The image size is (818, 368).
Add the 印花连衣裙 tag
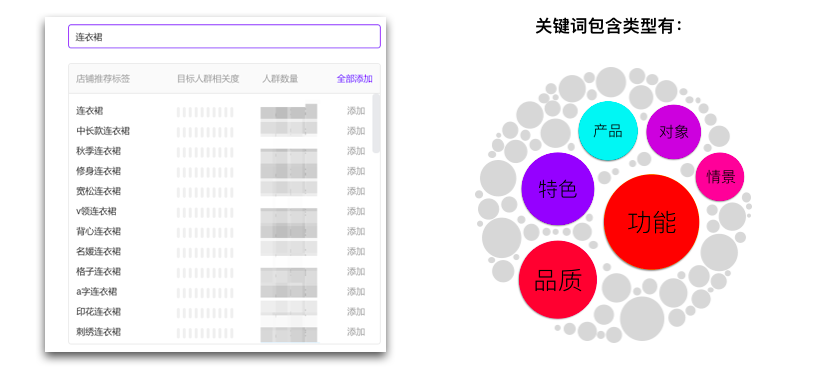(x=356, y=312)
